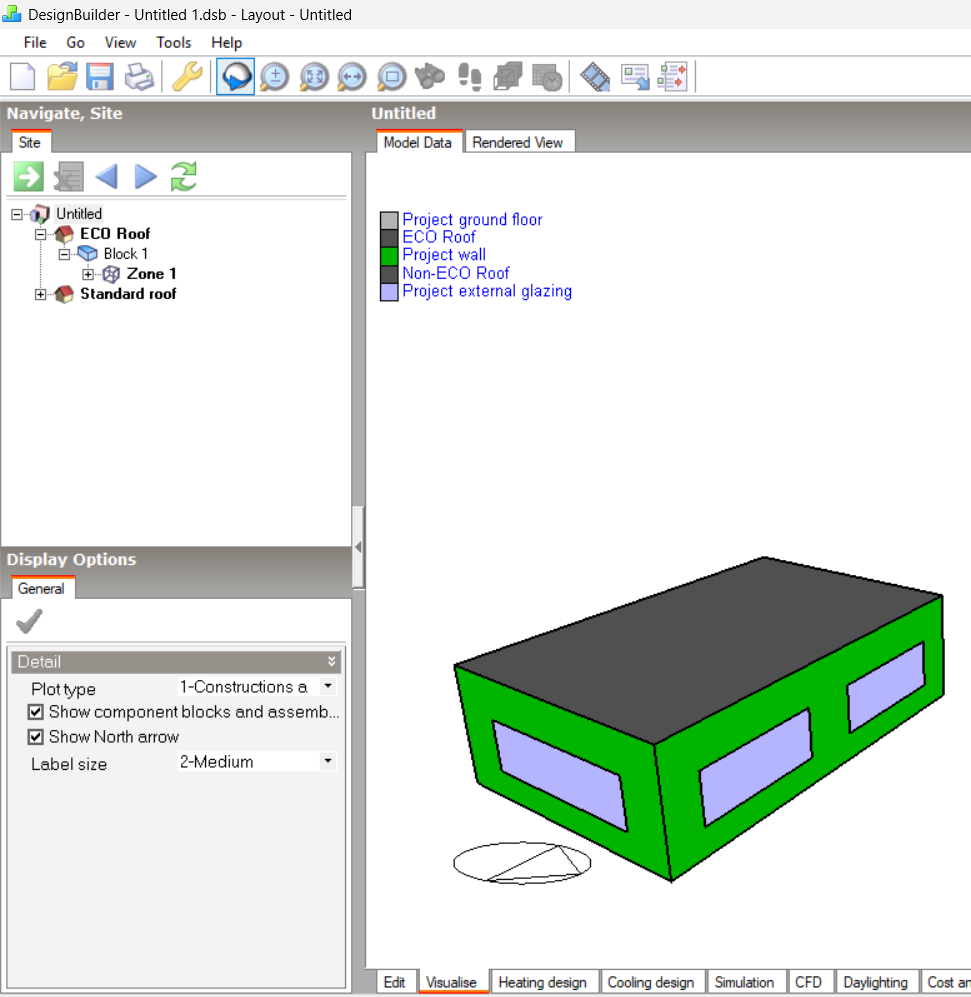Click the report topics icon with red arrows
The image size is (971, 997).
(673, 77)
